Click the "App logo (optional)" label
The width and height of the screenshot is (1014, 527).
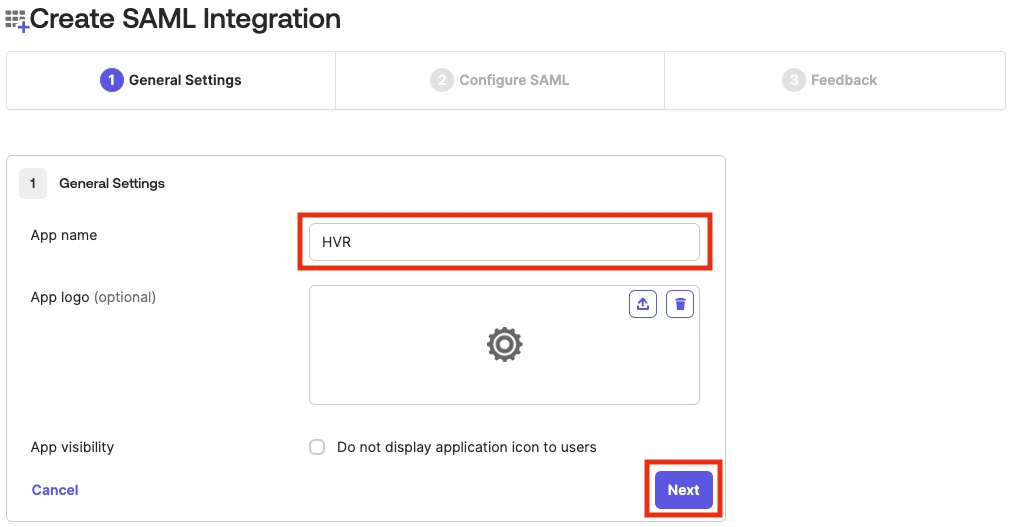click(93, 297)
